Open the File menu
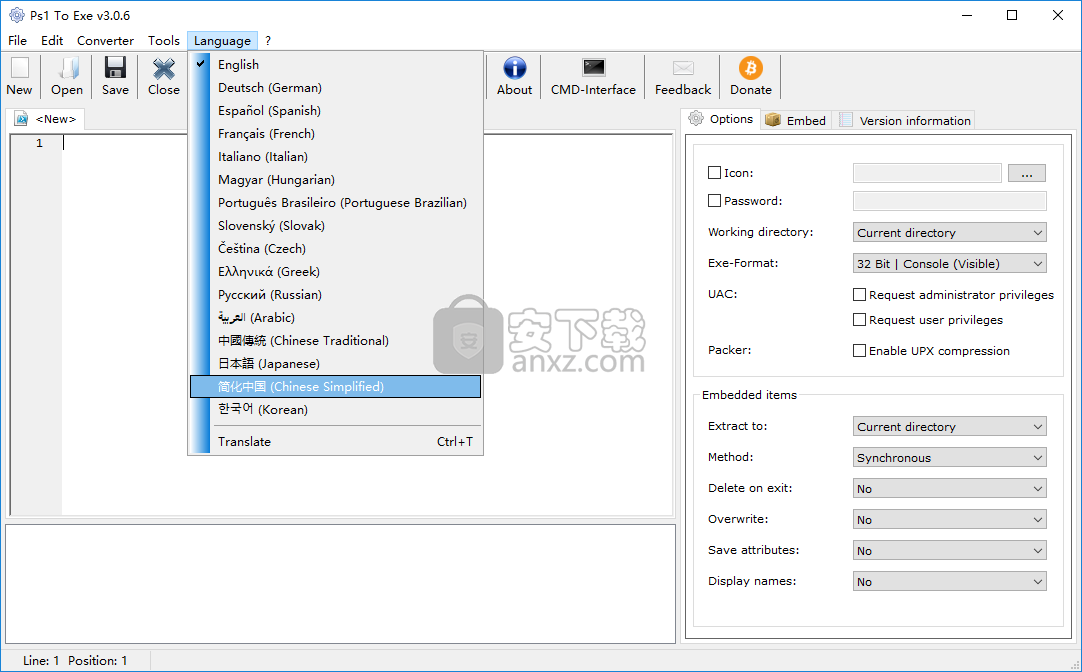The height and width of the screenshot is (672, 1082). pos(17,41)
